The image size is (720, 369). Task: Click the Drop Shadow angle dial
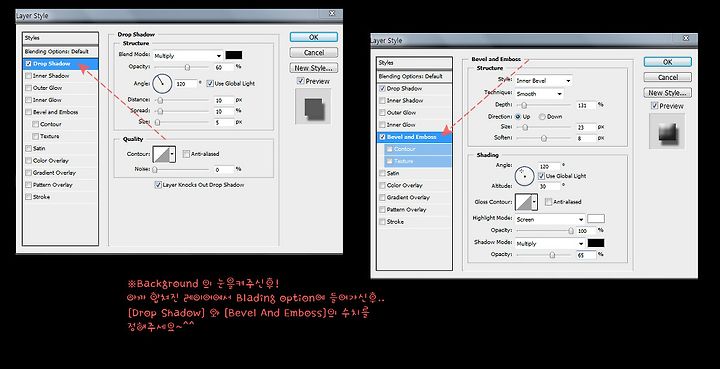(162, 83)
